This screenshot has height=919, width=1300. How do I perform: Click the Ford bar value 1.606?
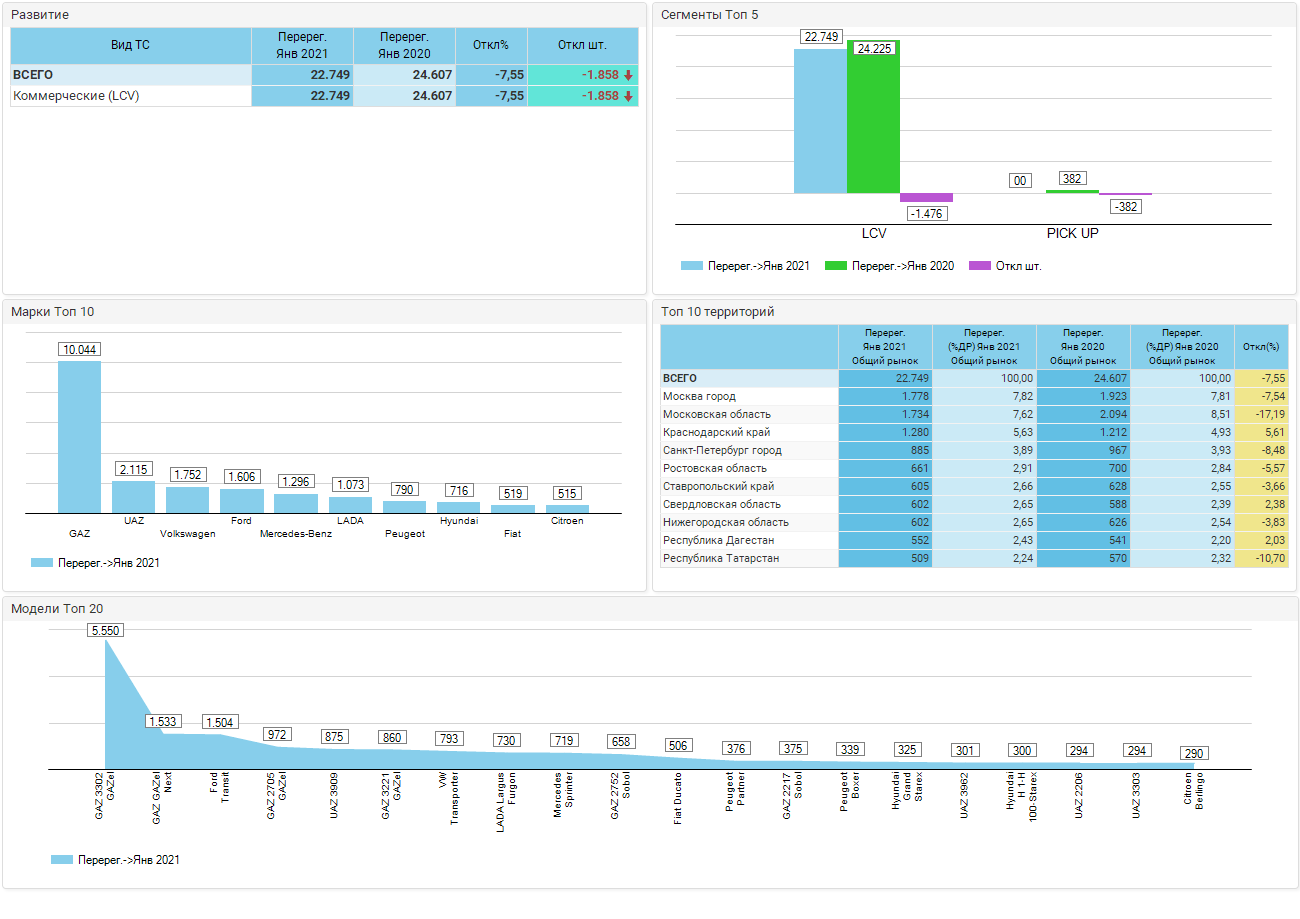(241, 478)
